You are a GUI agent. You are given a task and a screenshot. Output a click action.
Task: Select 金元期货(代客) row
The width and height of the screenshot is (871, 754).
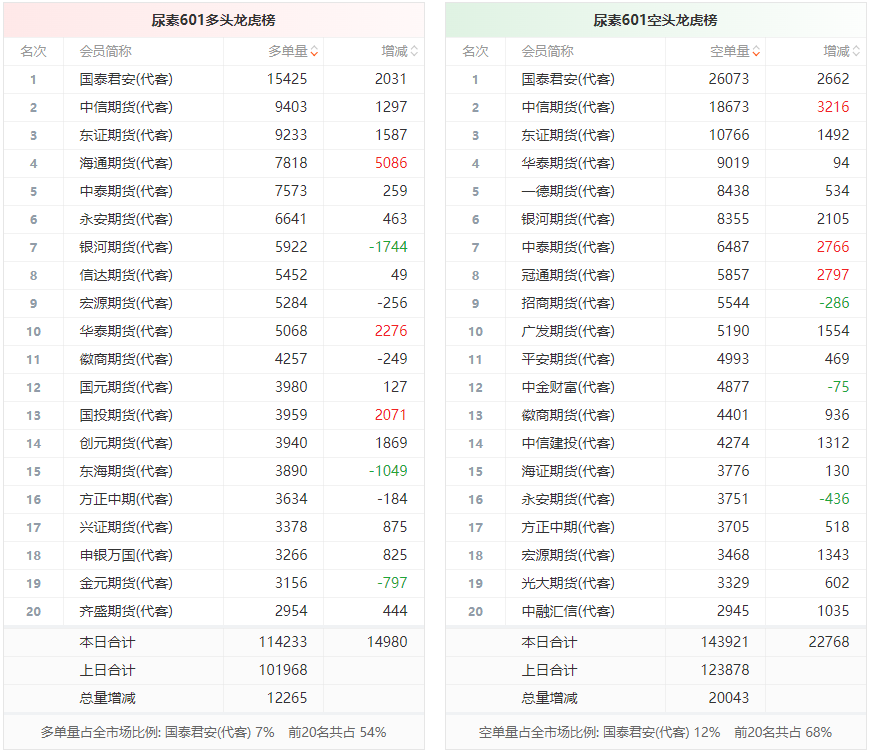point(214,583)
